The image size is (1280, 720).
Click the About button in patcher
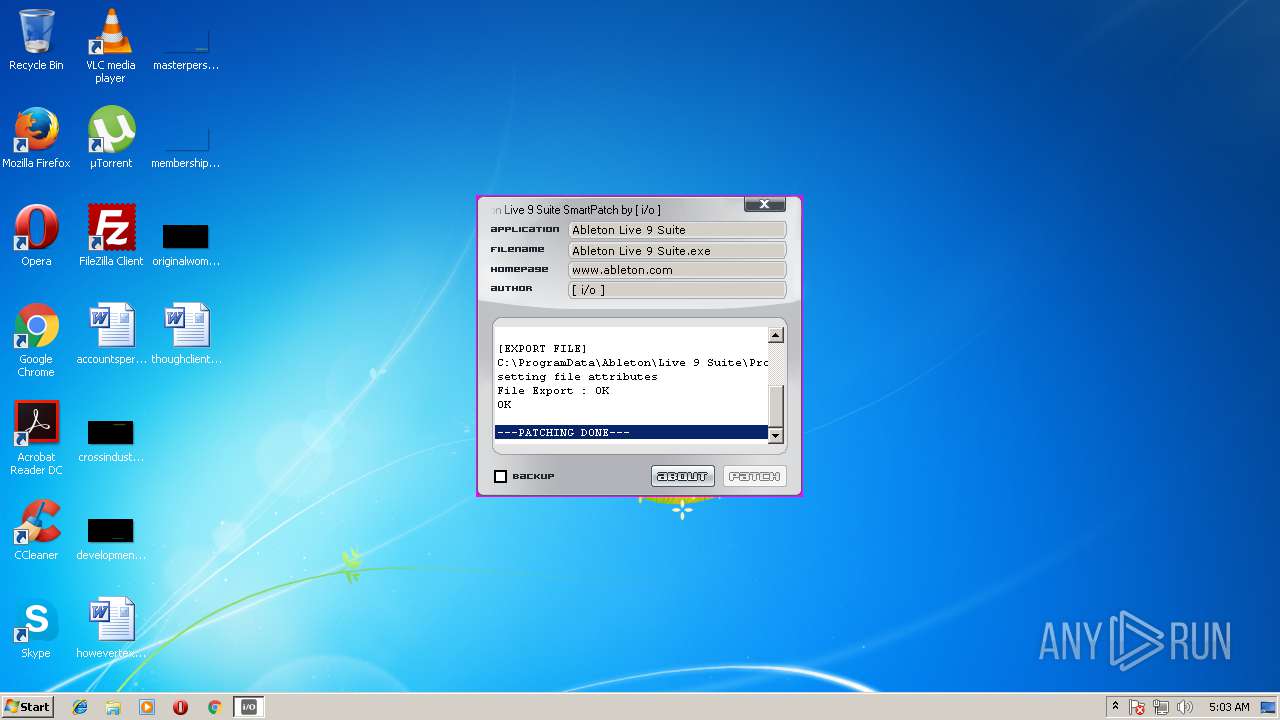683,476
